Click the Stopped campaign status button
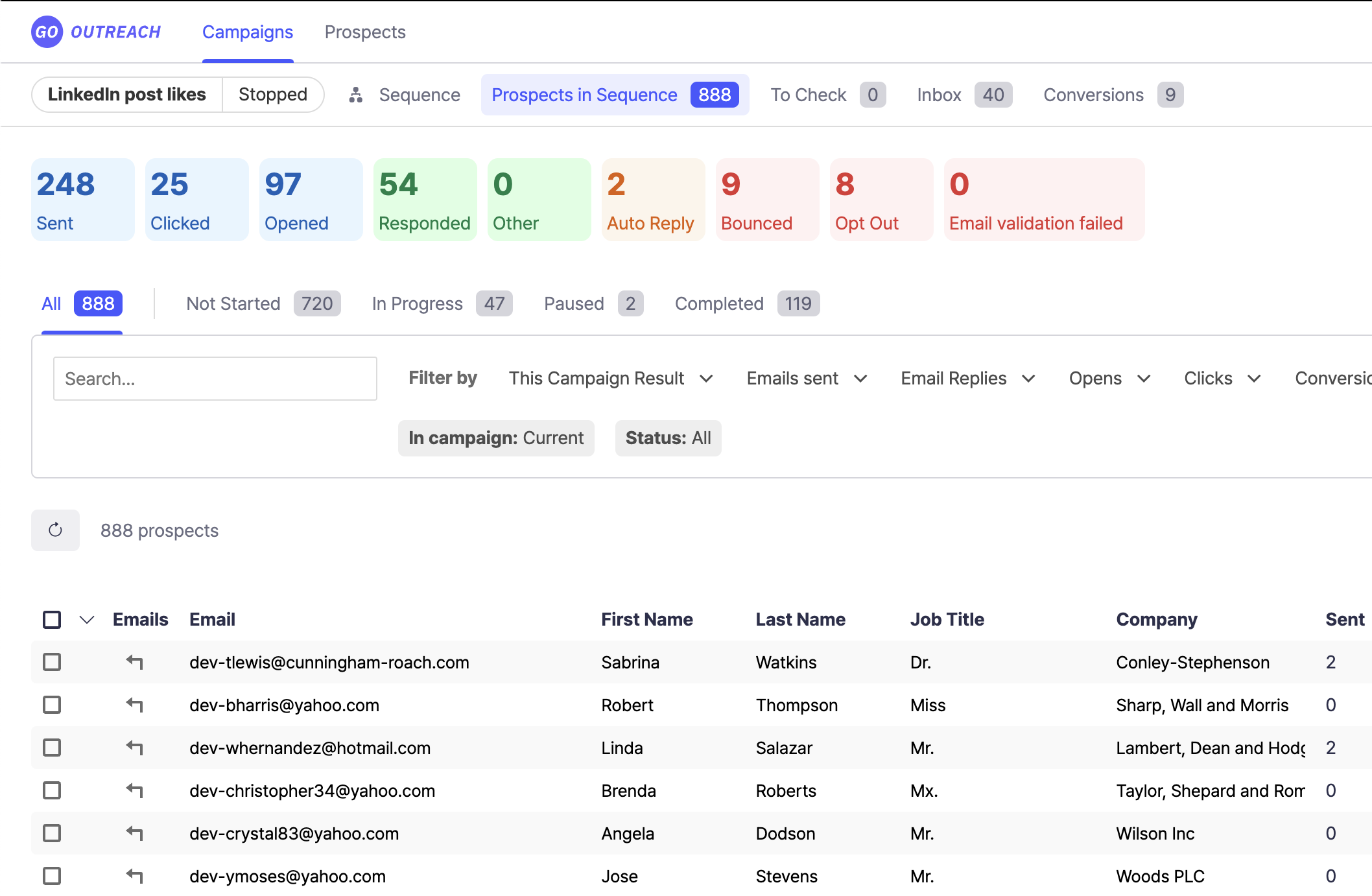The image size is (1372, 896). coord(272,95)
